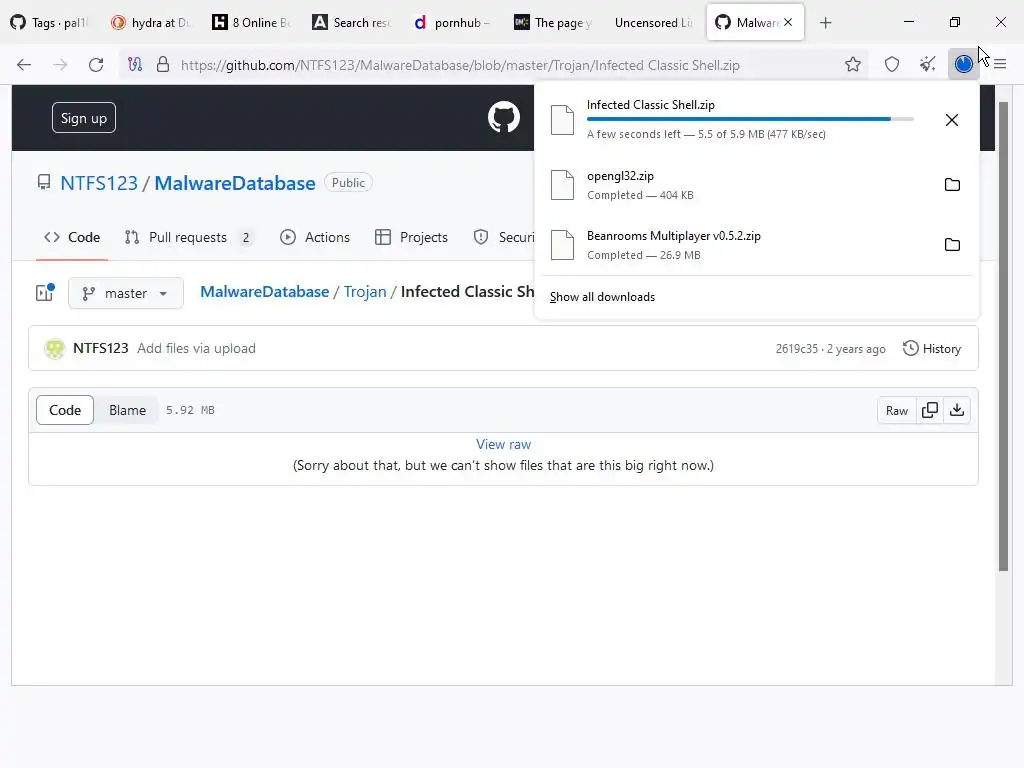The image size is (1024, 768).
Task: Switch to the 8 Online browser tab
Action: (x=252, y=23)
